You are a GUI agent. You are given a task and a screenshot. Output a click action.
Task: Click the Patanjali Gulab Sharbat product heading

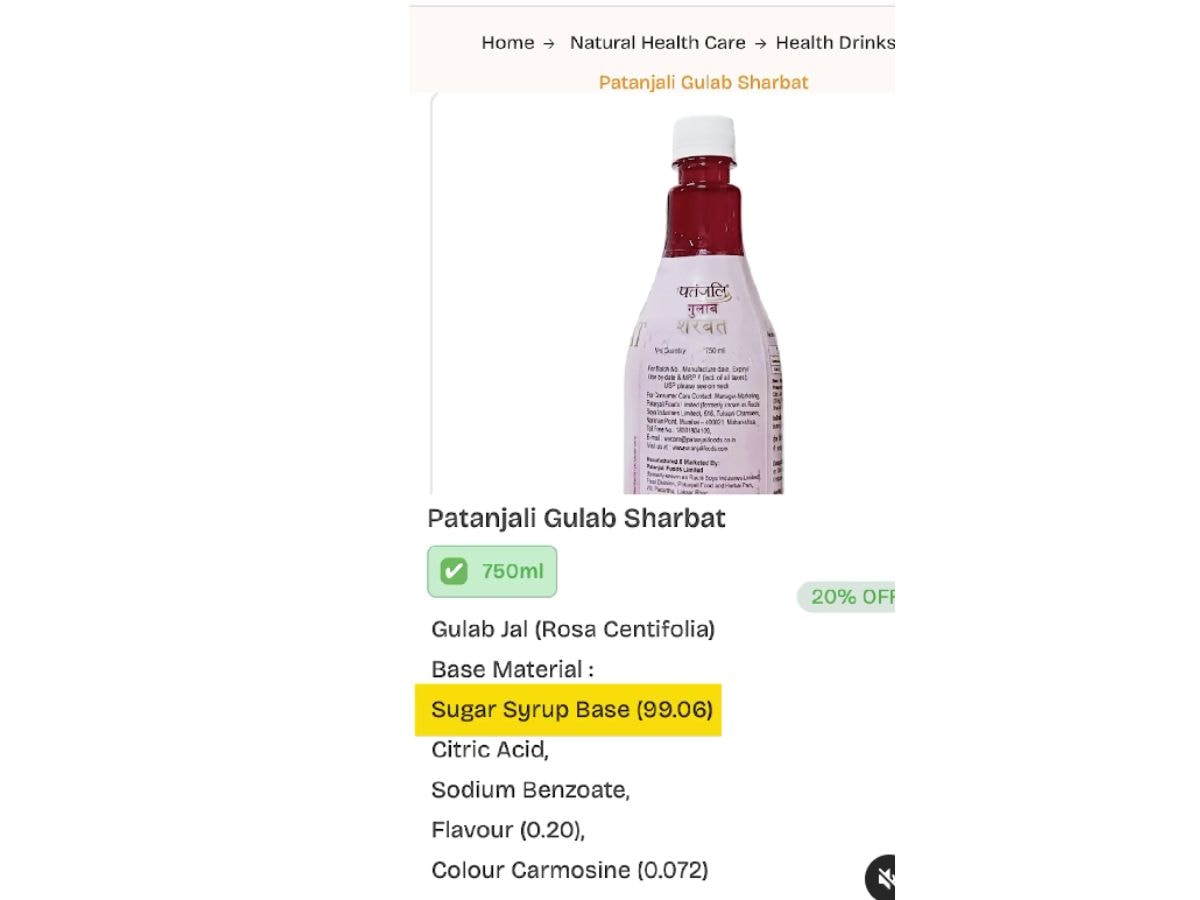576,518
